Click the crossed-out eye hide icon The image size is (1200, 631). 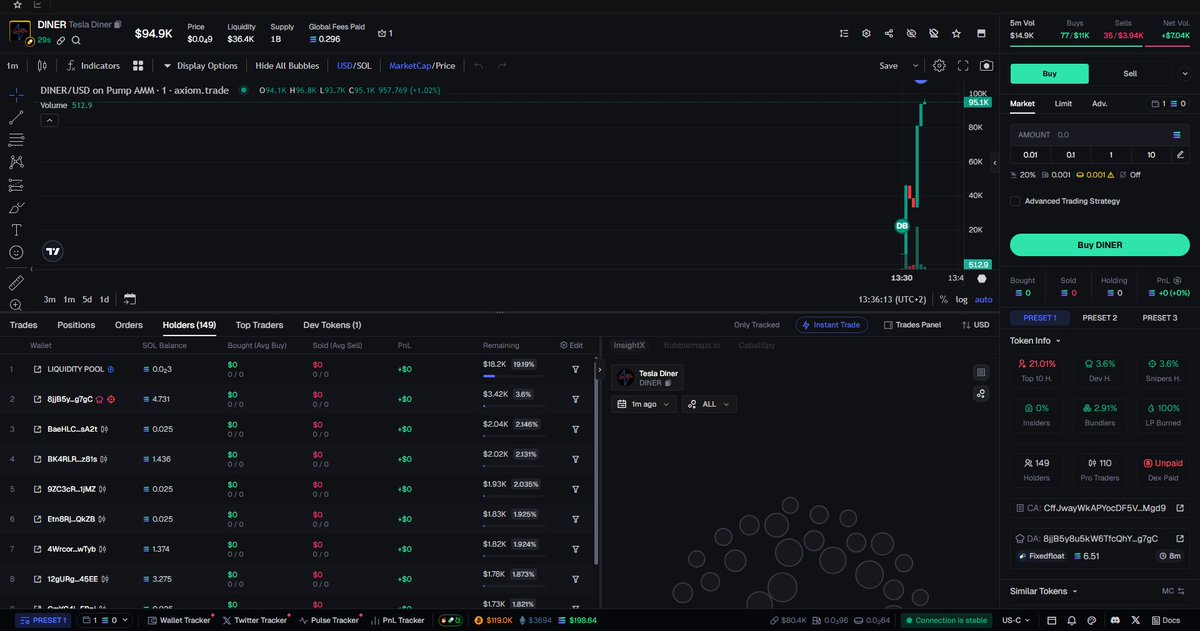tap(911, 33)
